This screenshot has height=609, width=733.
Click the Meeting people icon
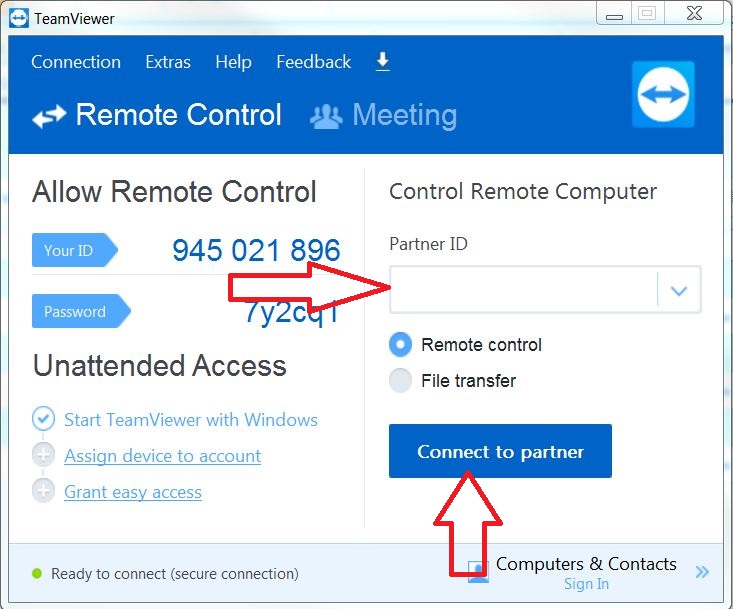[x=326, y=117]
